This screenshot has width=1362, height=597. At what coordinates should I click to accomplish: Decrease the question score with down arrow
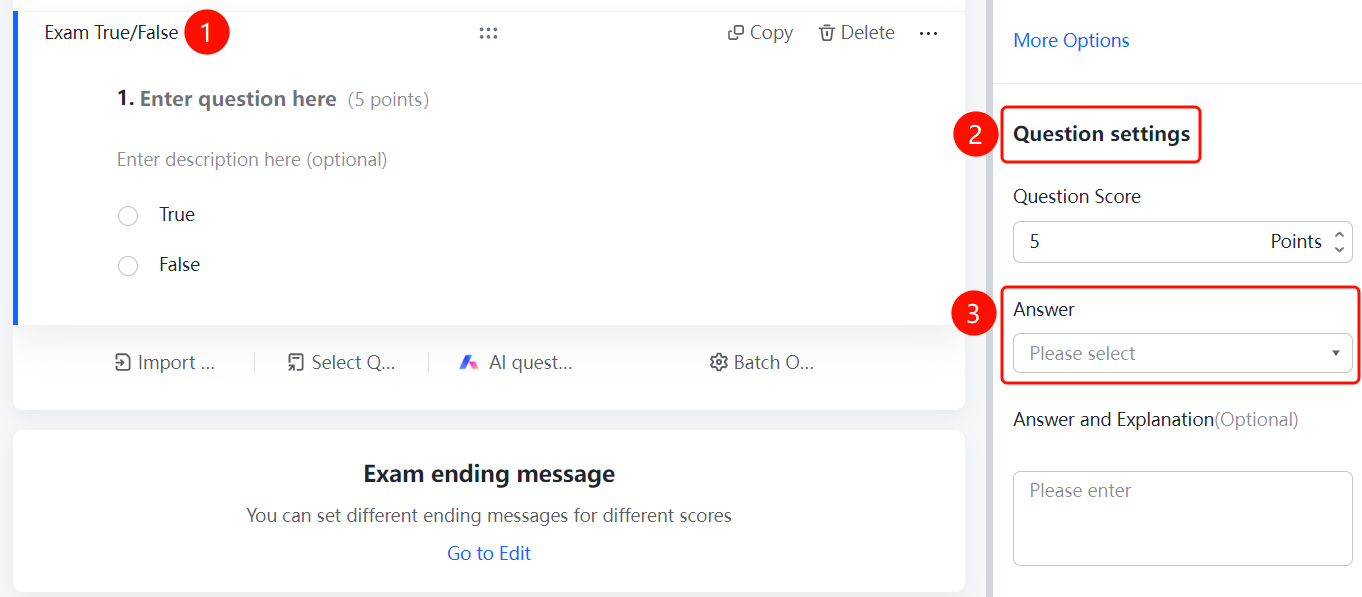(1340, 248)
